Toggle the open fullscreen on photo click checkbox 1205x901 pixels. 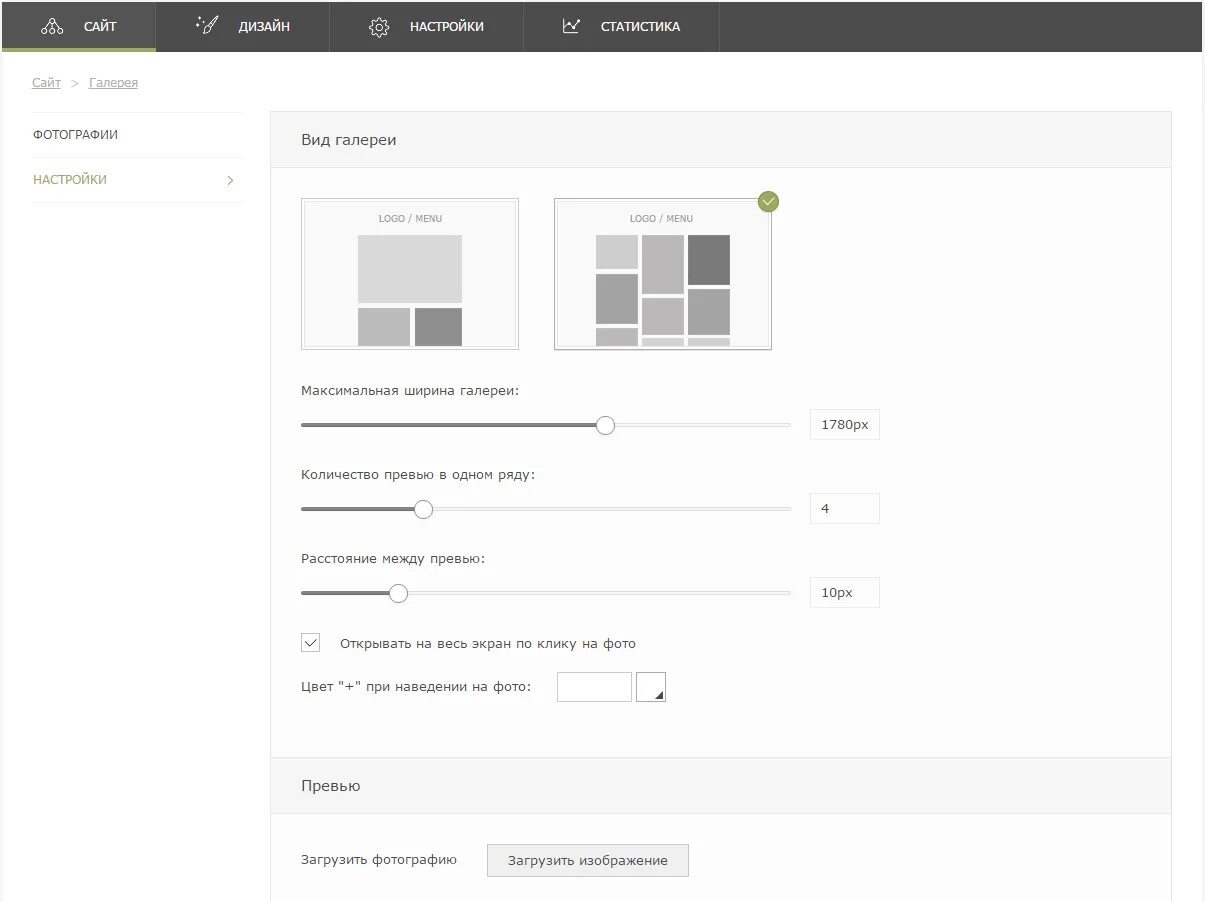point(311,643)
